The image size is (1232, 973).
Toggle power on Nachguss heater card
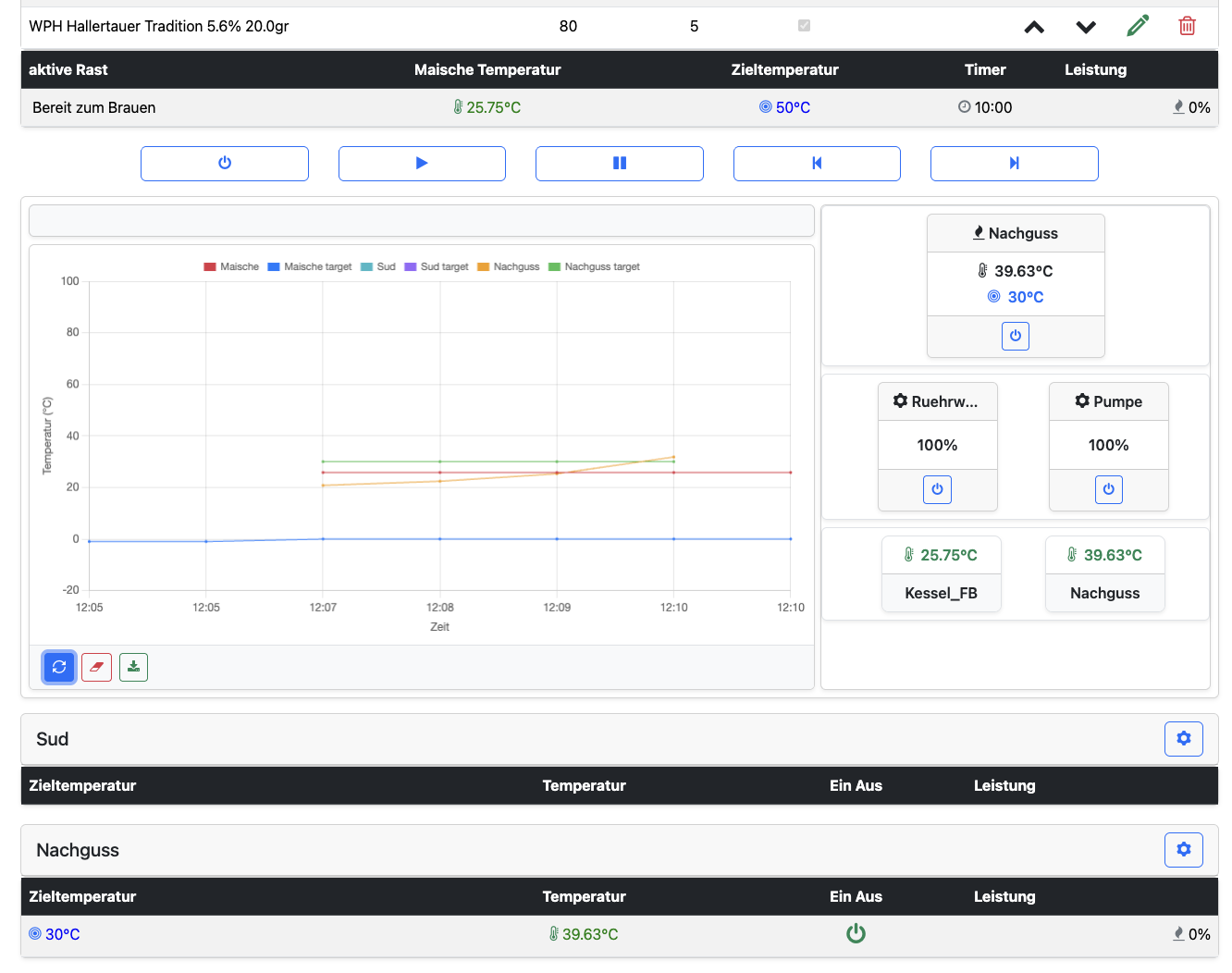point(1015,336)
